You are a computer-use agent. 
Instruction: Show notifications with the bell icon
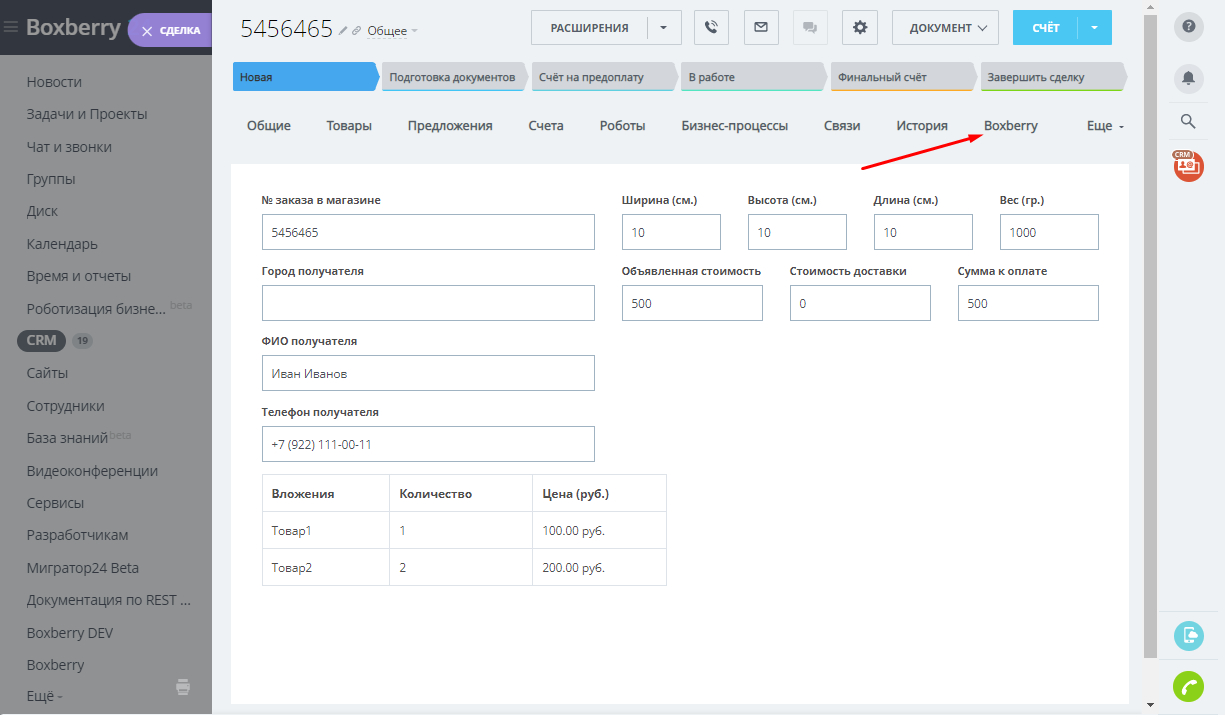(1189, 77)
